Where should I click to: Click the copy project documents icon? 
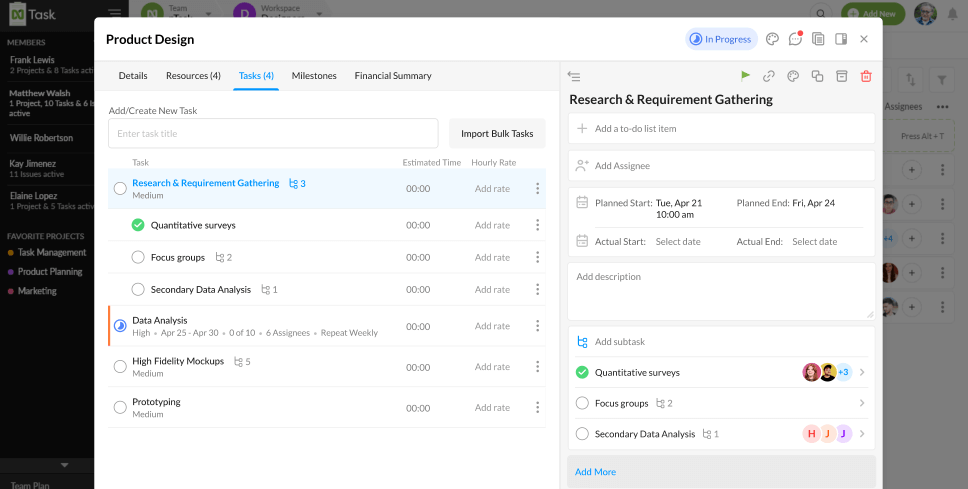tap(818, 39)
